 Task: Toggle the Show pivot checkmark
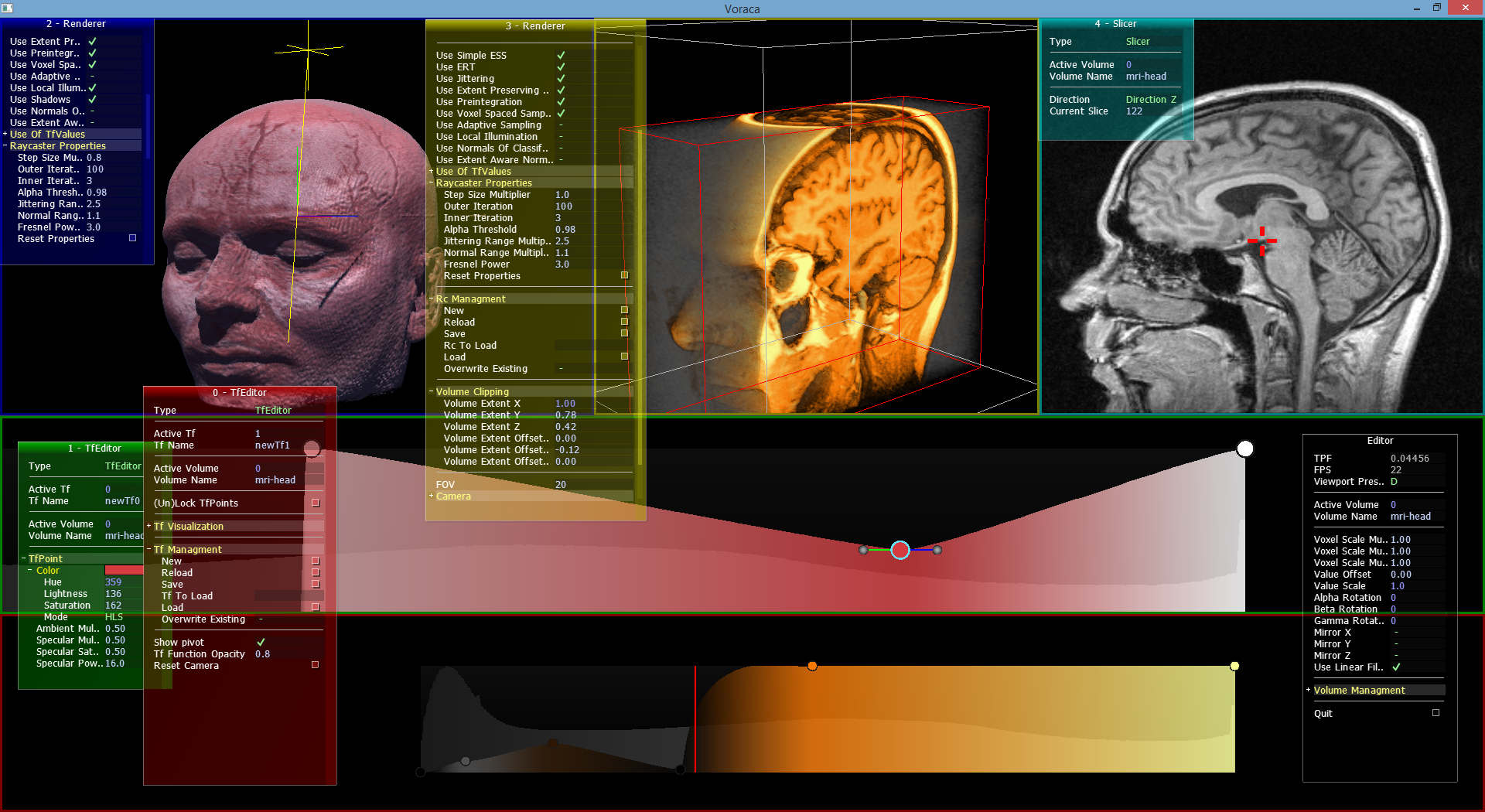[x=261, y=642]
